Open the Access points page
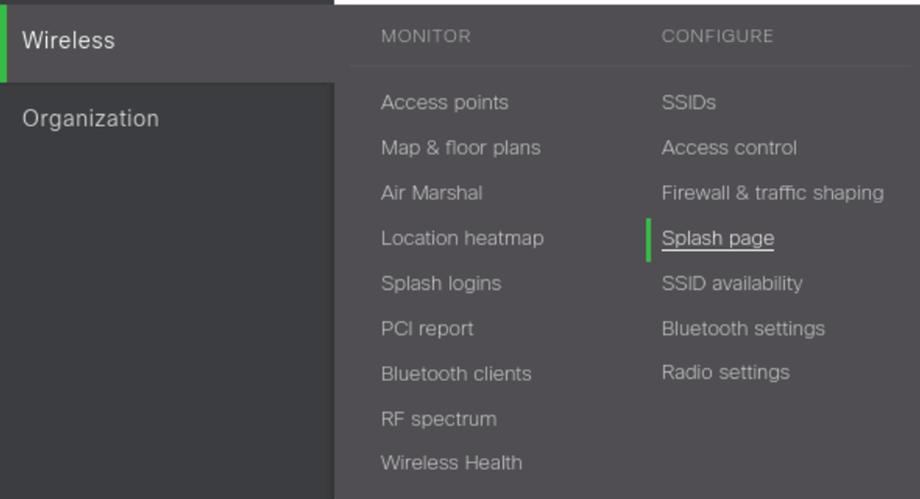Screen dimensions: 920x499 [444, 102]
